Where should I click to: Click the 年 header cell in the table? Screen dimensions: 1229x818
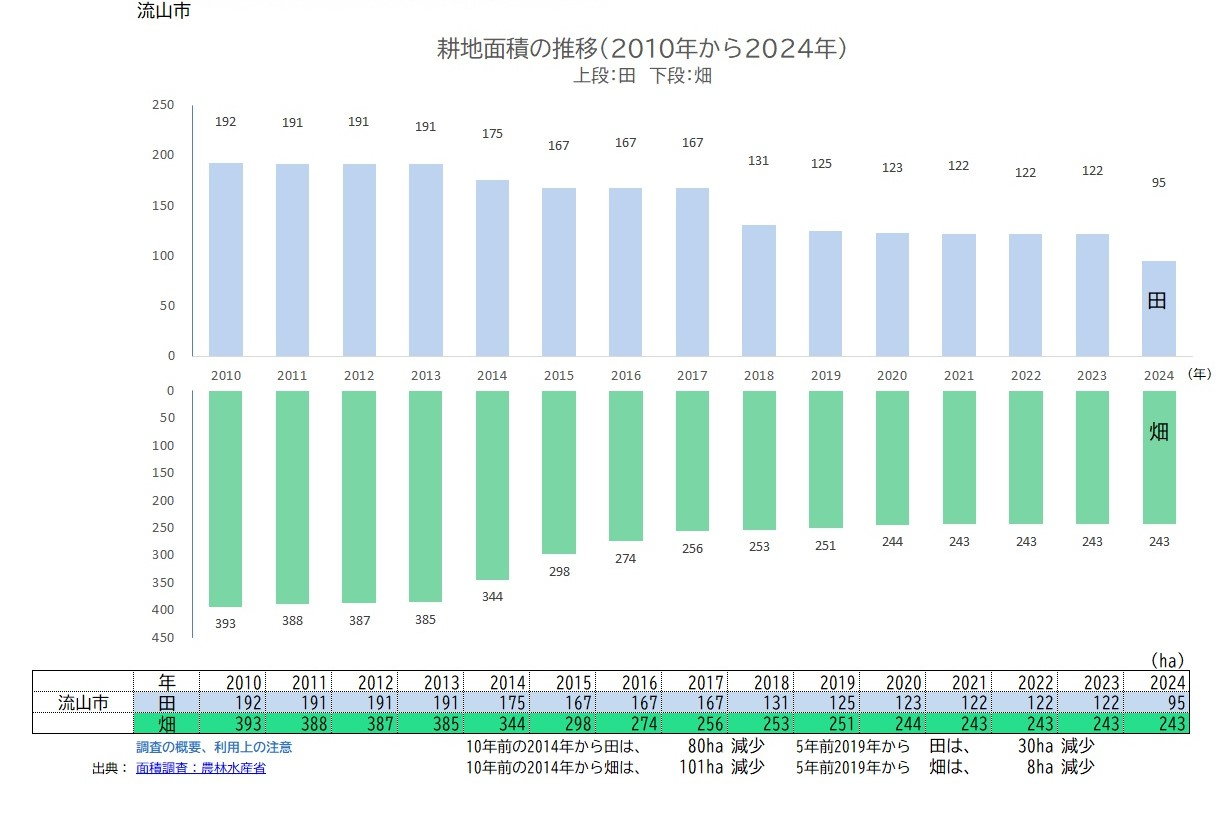pos(167,682)
